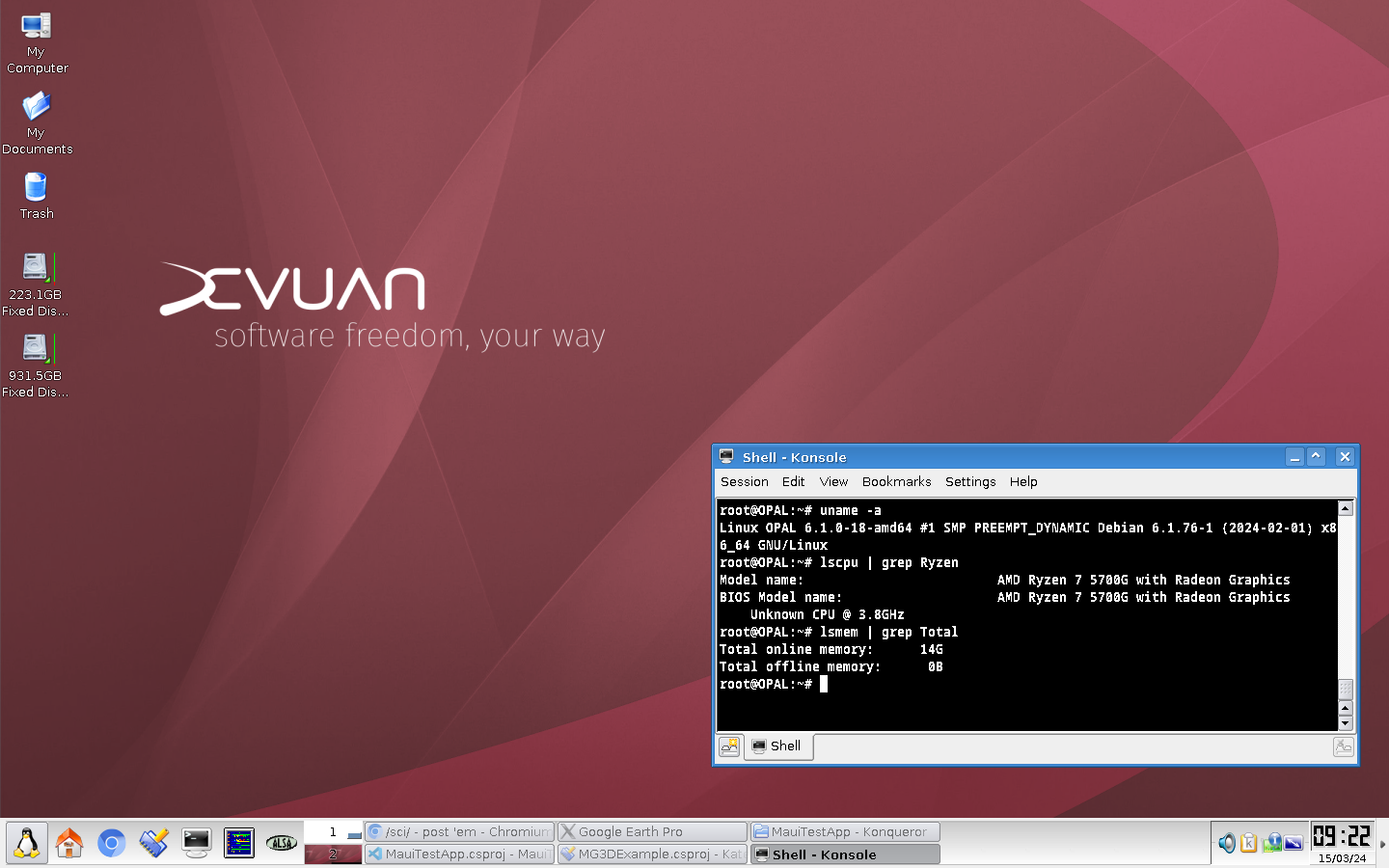Image resolution: width=1389 pixels, height=868 pixels.
Task: Click the network info tray icon
Action: coord(1272,843)
